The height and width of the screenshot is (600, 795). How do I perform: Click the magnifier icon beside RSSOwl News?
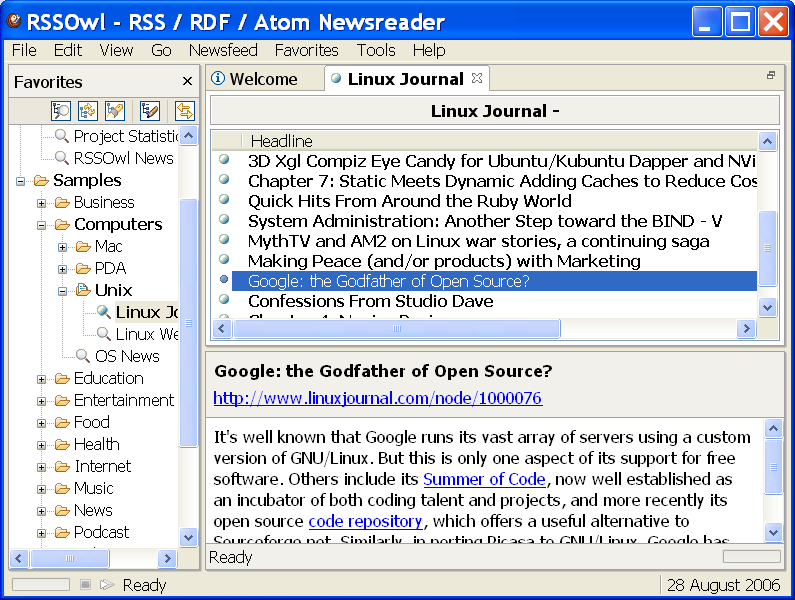click(x=62, y=158)
